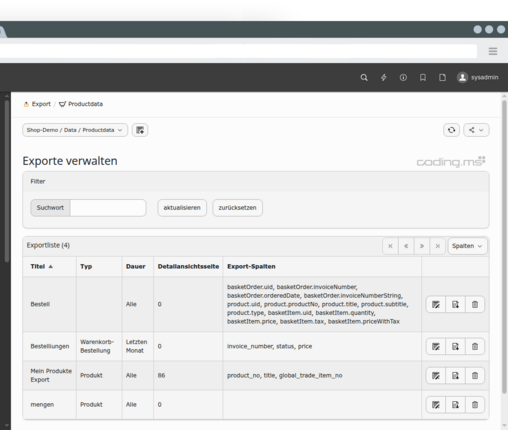Image resolution: width=508 pixels, height=430 pixels.
Task: Go to next page in Exportliste
Action: click(422, 246)
